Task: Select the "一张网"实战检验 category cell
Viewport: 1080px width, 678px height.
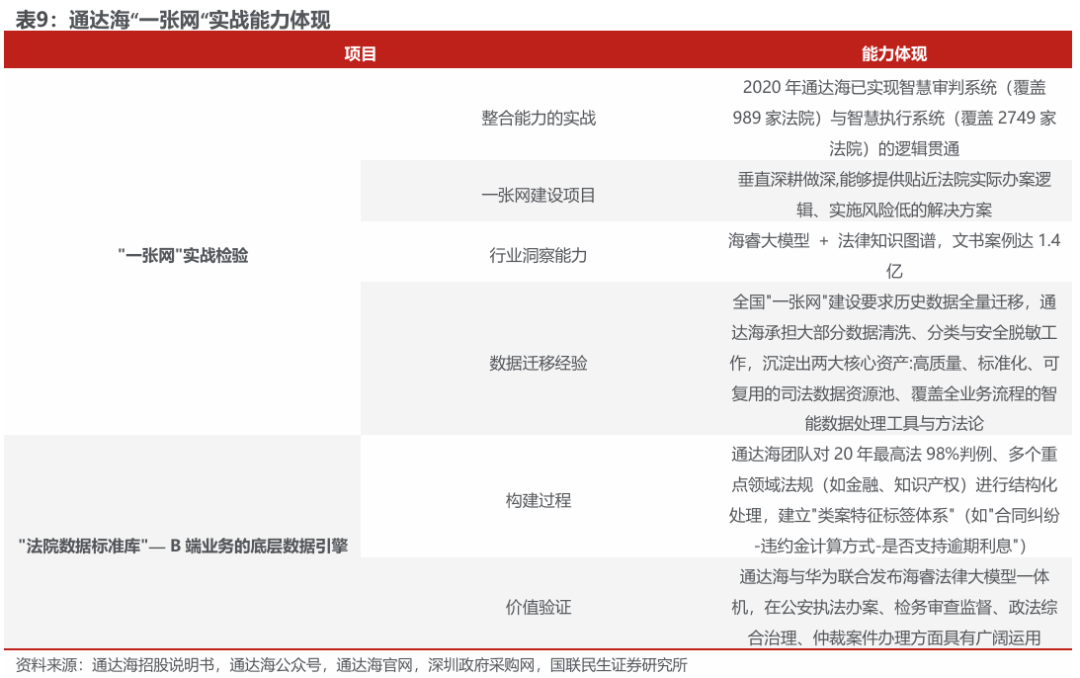Action: pos(183,256)
